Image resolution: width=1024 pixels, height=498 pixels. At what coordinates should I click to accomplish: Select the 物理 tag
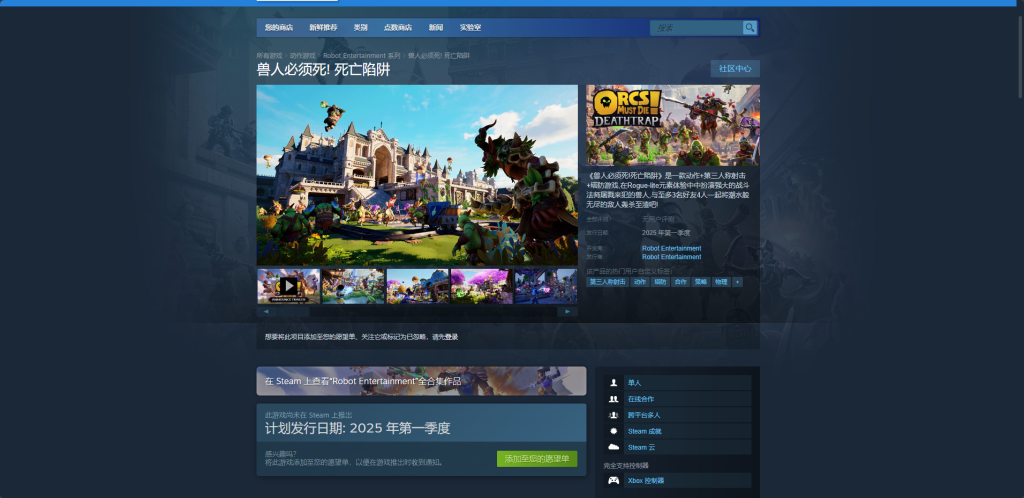pos(721,282)
